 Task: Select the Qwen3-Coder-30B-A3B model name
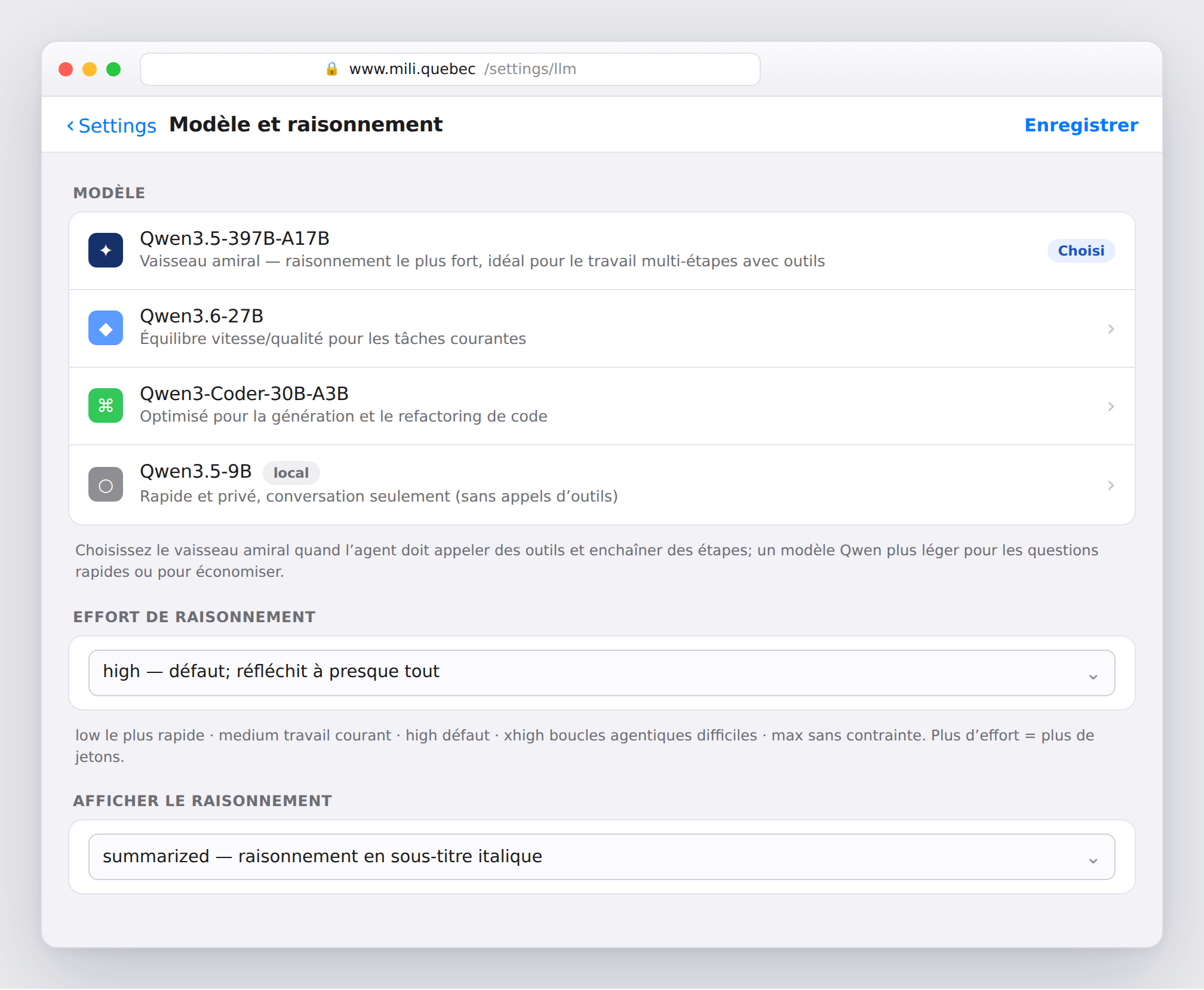(244, 393)
